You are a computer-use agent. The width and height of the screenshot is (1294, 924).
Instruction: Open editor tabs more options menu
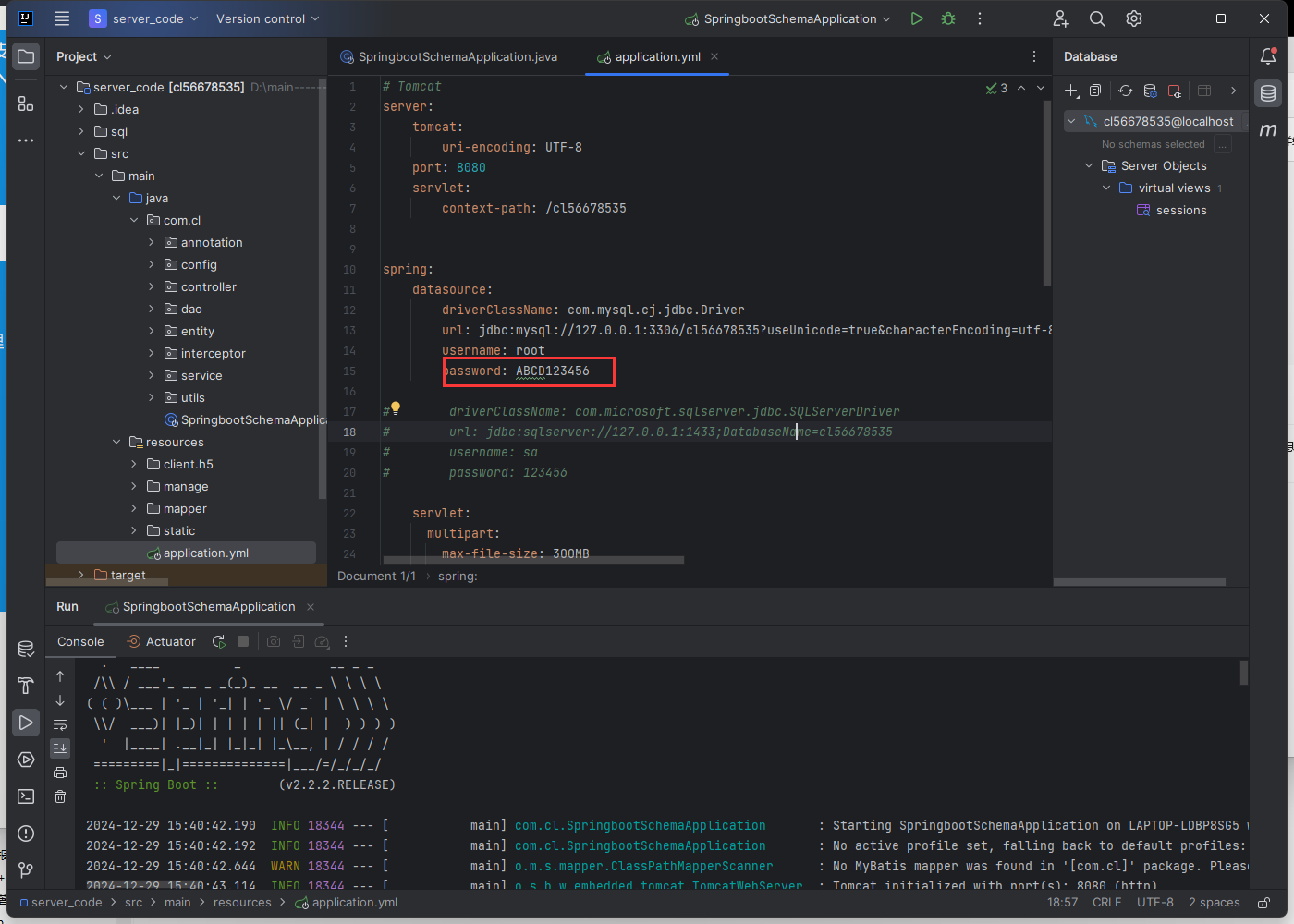point(1033,56)
